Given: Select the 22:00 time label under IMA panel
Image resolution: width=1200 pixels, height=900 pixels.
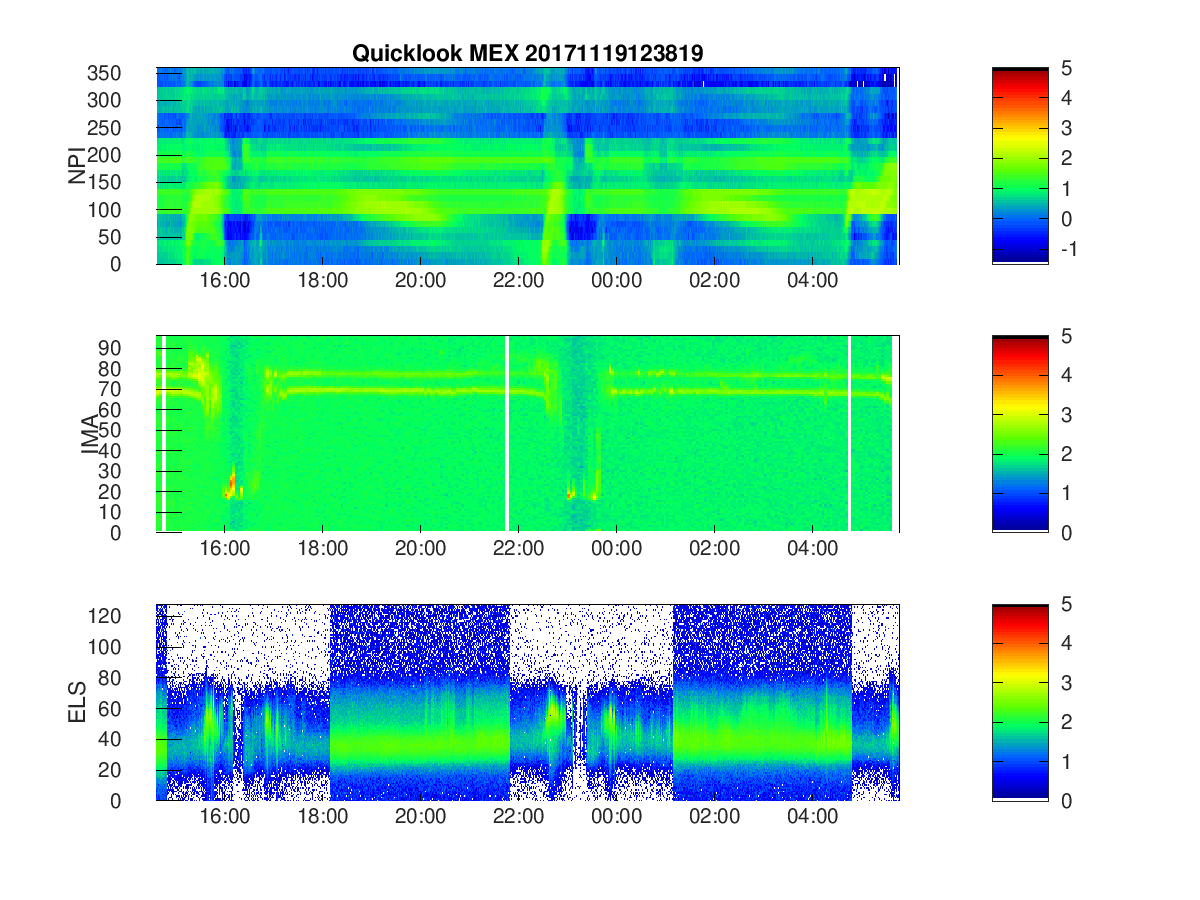Looking at the screenshot, I should tap(519, 550).
